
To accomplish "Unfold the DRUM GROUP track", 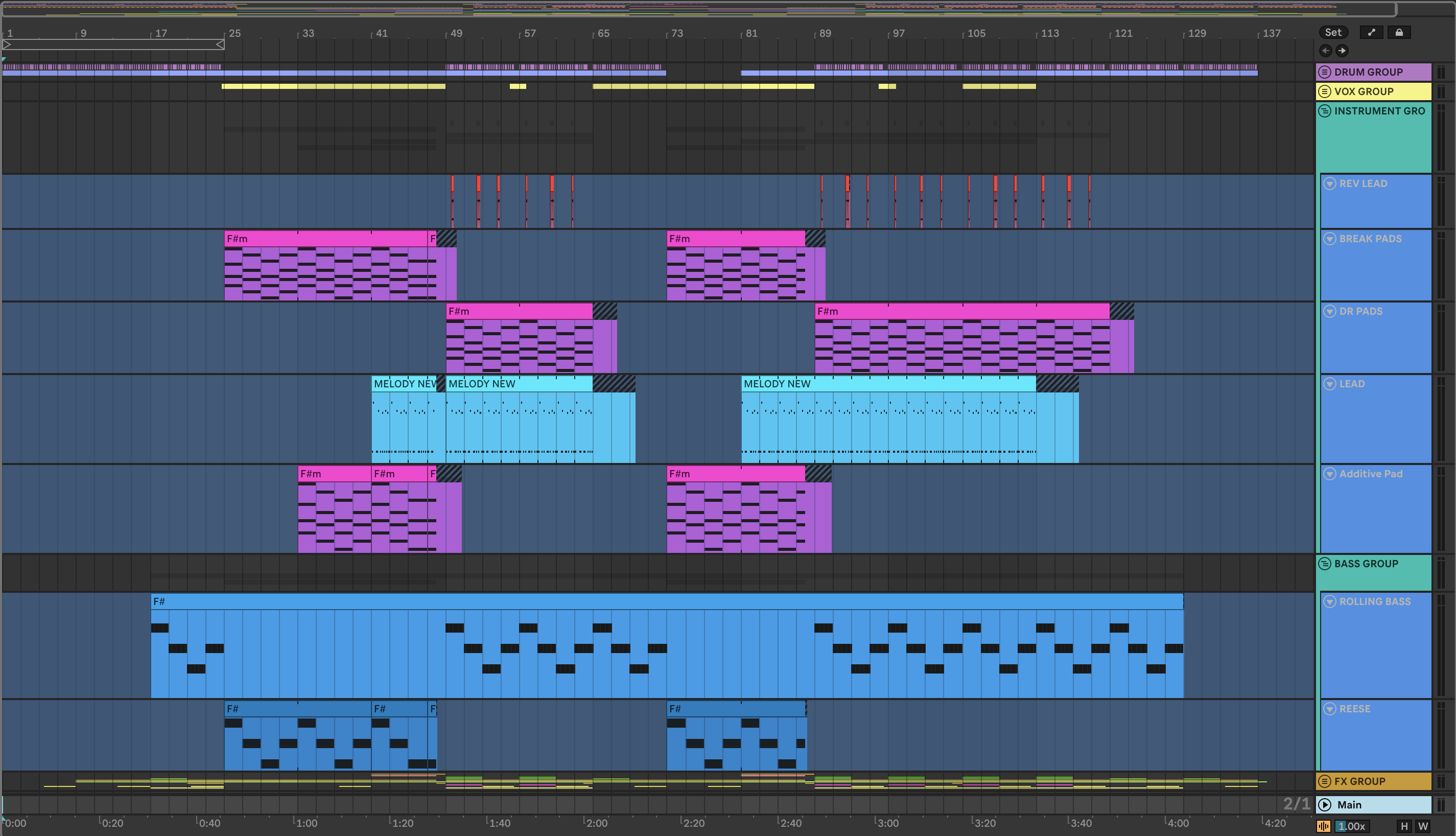I will (x=1325, y=72).
